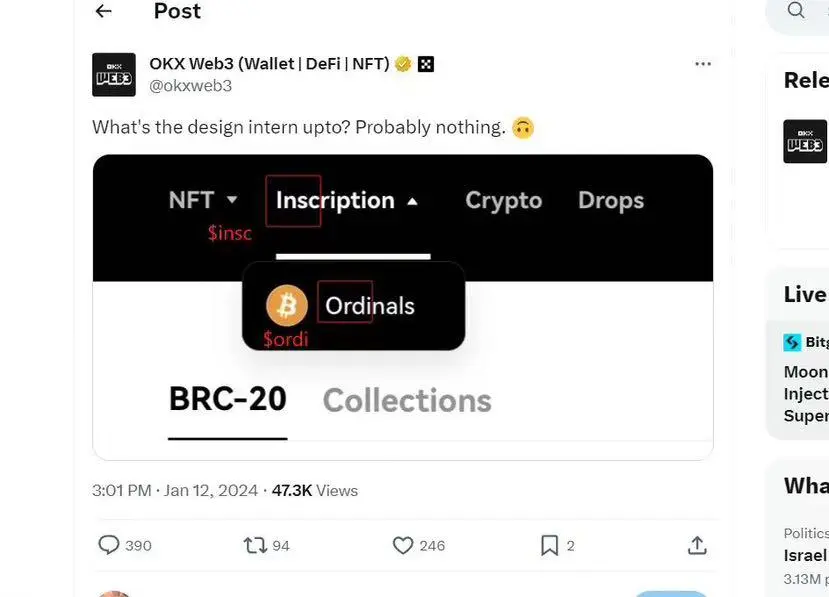829x597 pixels.
Task: Open the OKX Web3 profile avatar
Action: pos(113,75)
